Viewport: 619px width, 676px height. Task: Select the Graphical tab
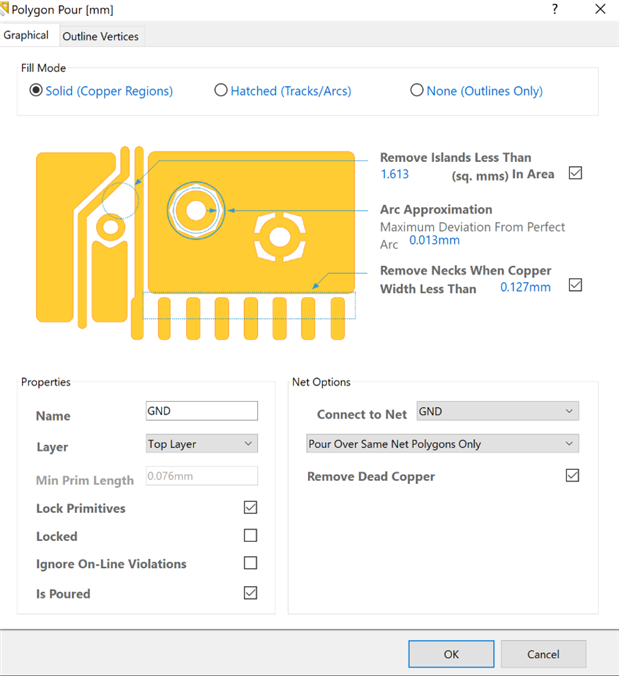pyautogui.click(x=27, y=35)
